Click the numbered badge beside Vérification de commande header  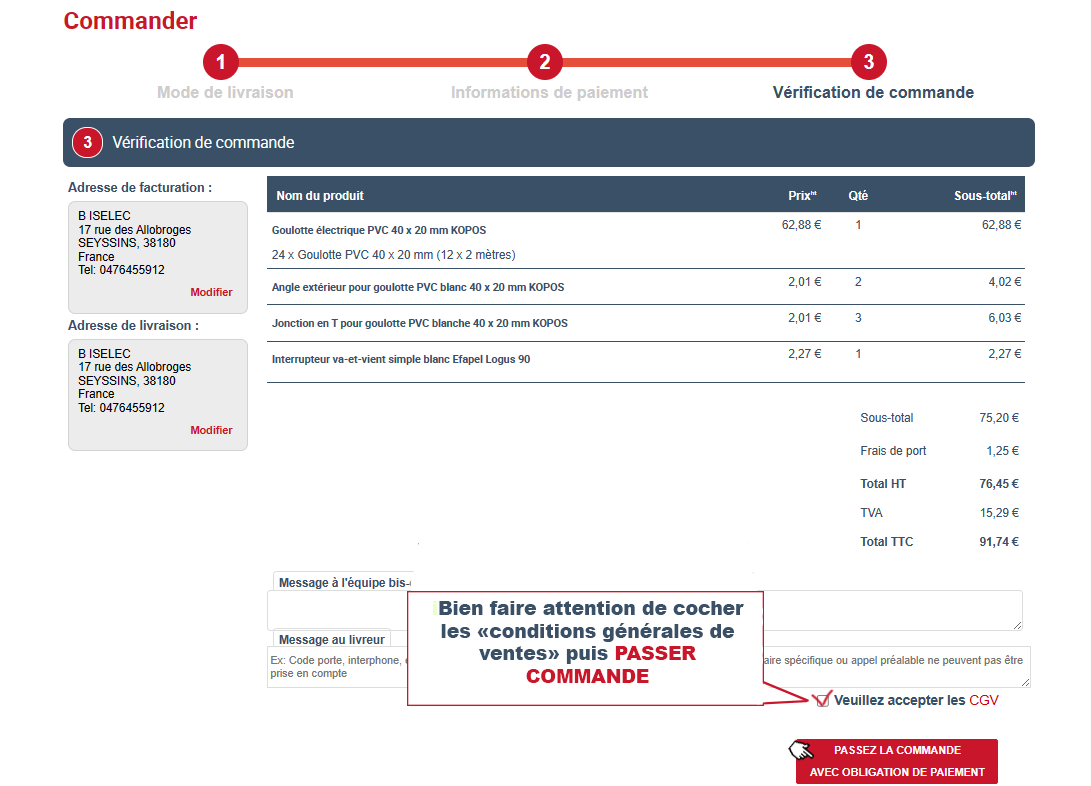pos(87,142)
